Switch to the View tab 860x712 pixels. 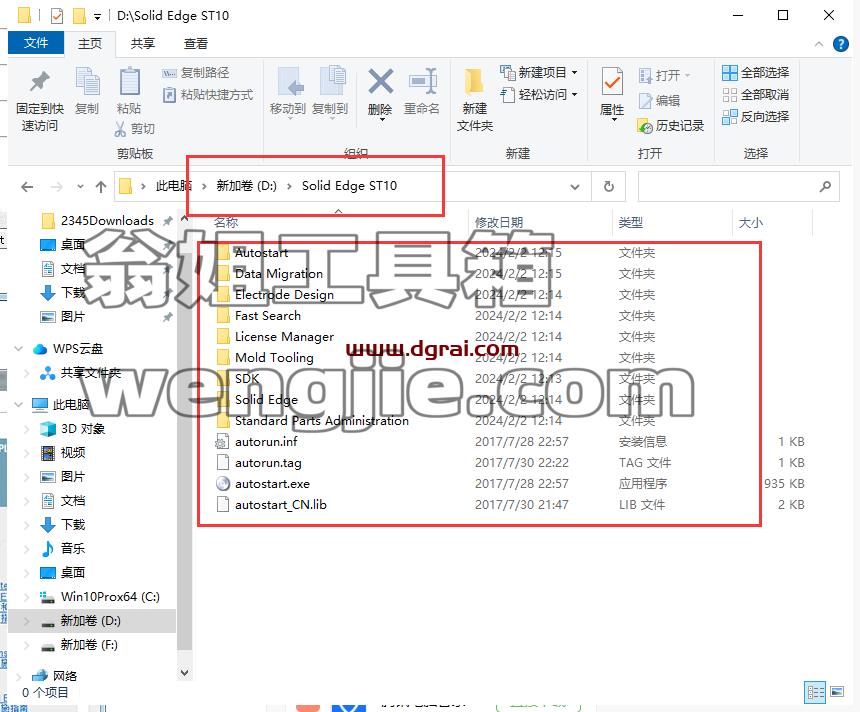[x=196, y=43]
